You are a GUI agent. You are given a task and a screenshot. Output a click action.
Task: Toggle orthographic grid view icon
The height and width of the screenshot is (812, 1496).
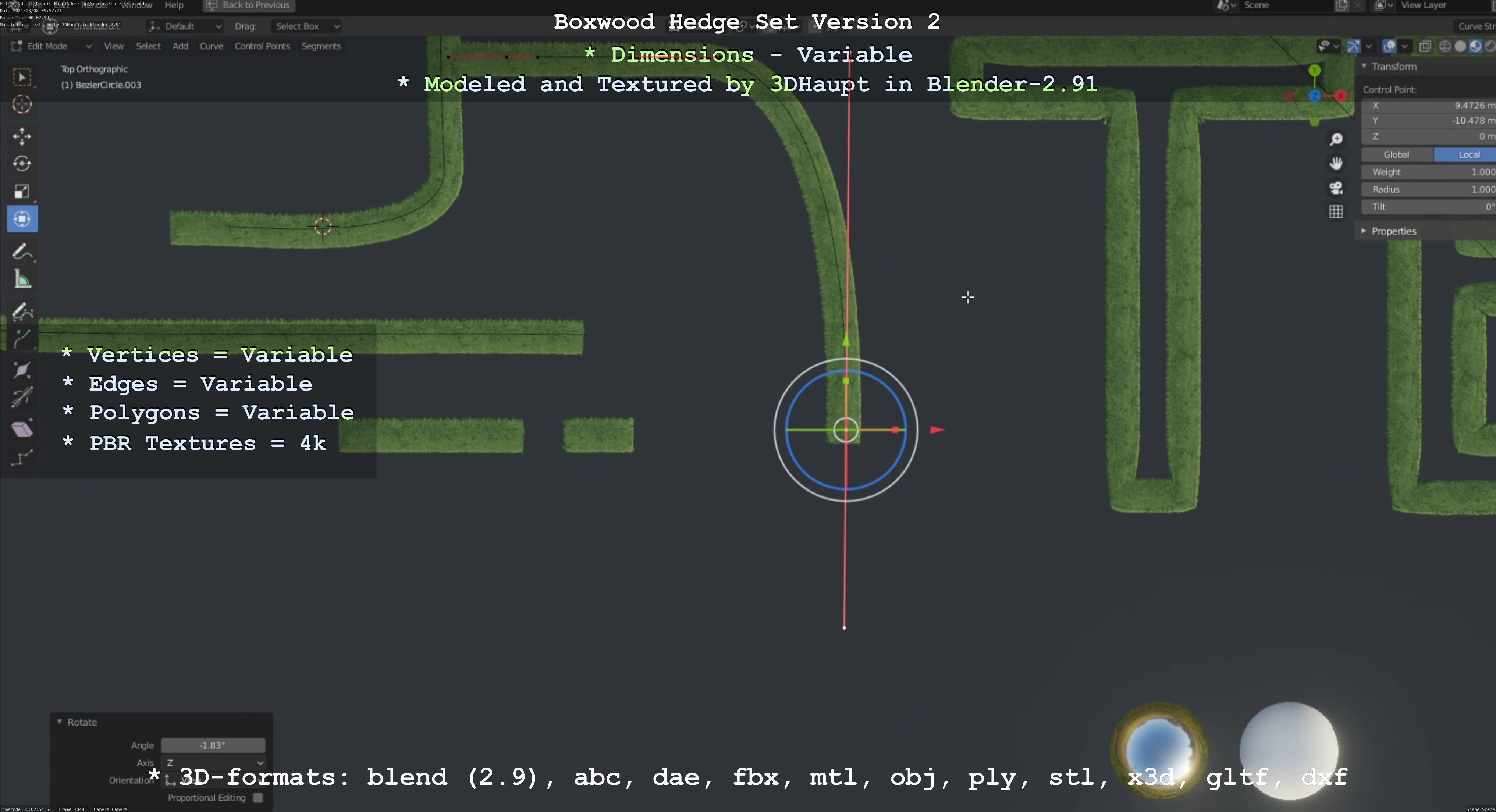click(x=1336, y=212)
